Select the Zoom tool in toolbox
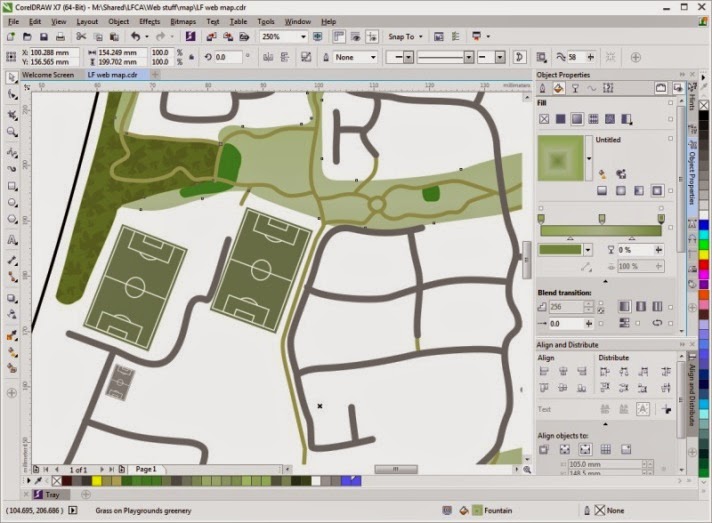The image size is (712, 523). tap(12, 132)
